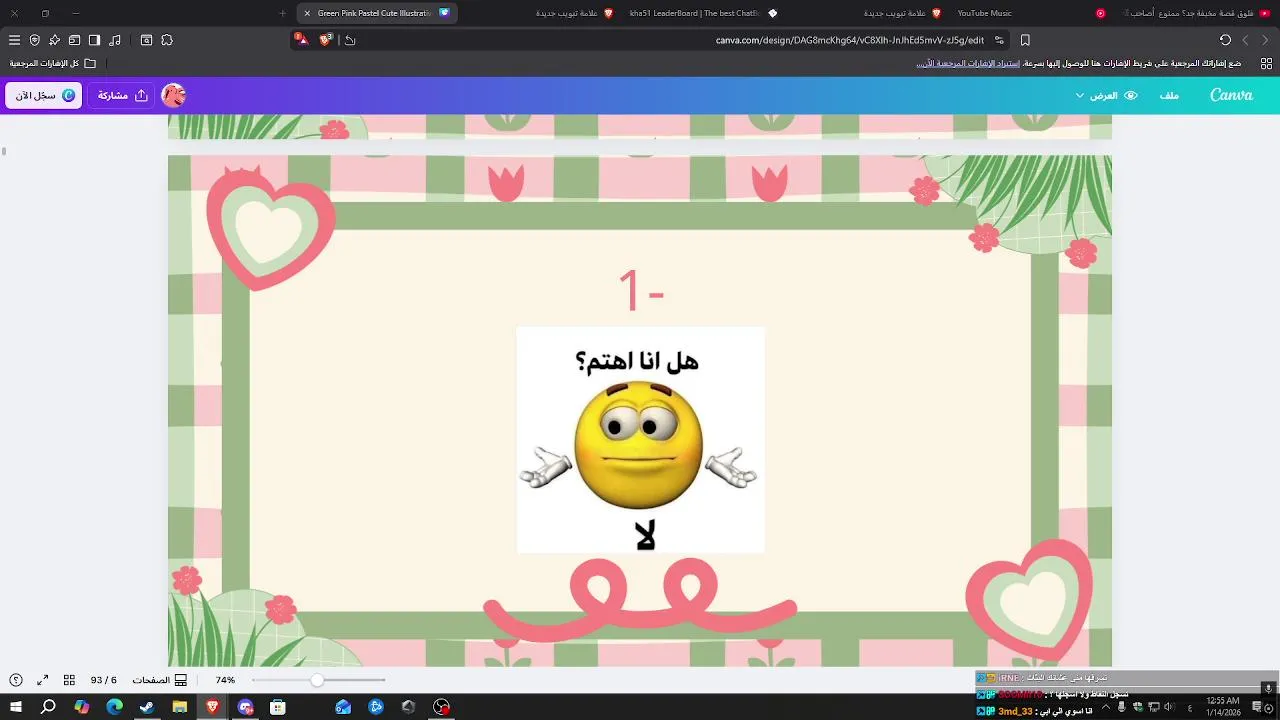This screenshot has width=1280, height=720.
Task: Toggle the browser sidebar panel icon
Action: (x=94, y=40)
